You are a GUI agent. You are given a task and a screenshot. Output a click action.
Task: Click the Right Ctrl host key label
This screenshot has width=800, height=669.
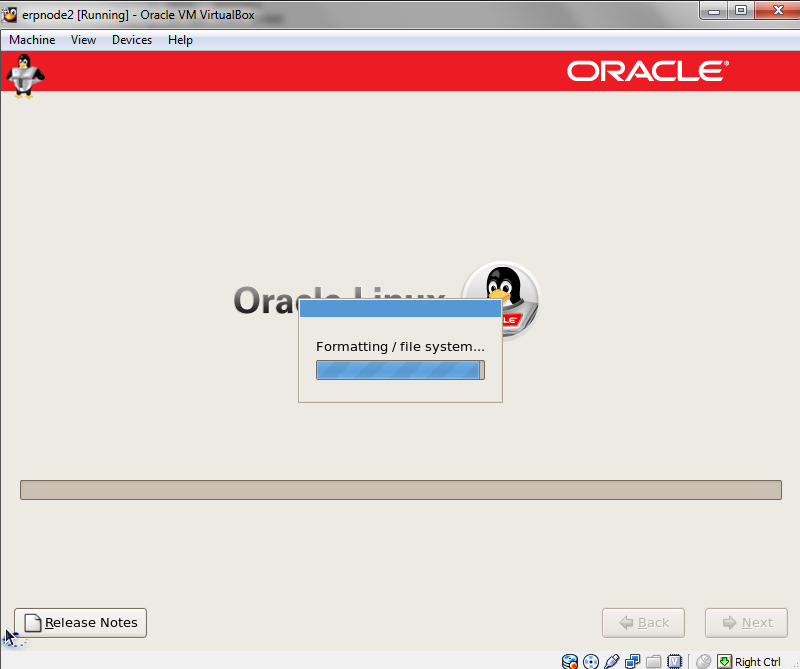point(758,662)
